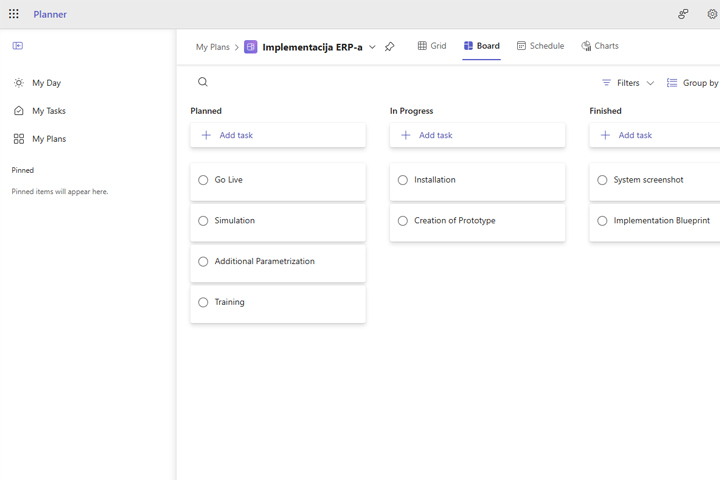Expand the plan name dropdown chevron
This screenshot has height=480, width=720.
tap(373, 47)
